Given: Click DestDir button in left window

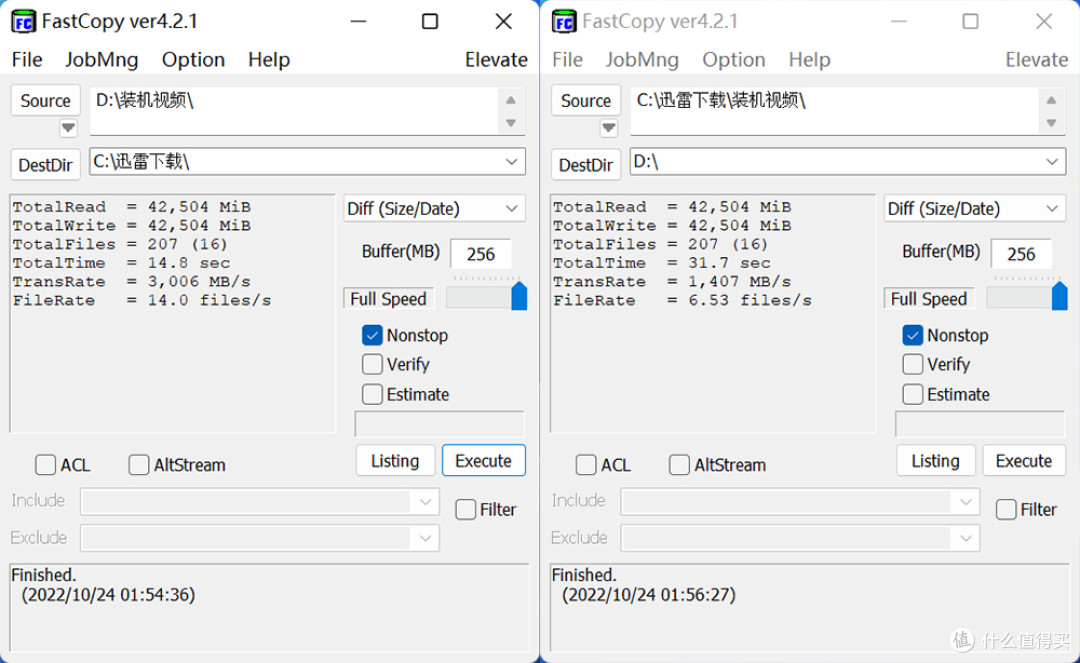Looking at the screenshot, I should click(45, 165).
